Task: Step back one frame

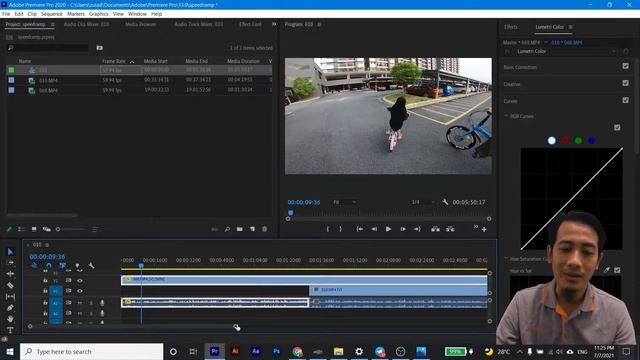Action: [374, 229]
